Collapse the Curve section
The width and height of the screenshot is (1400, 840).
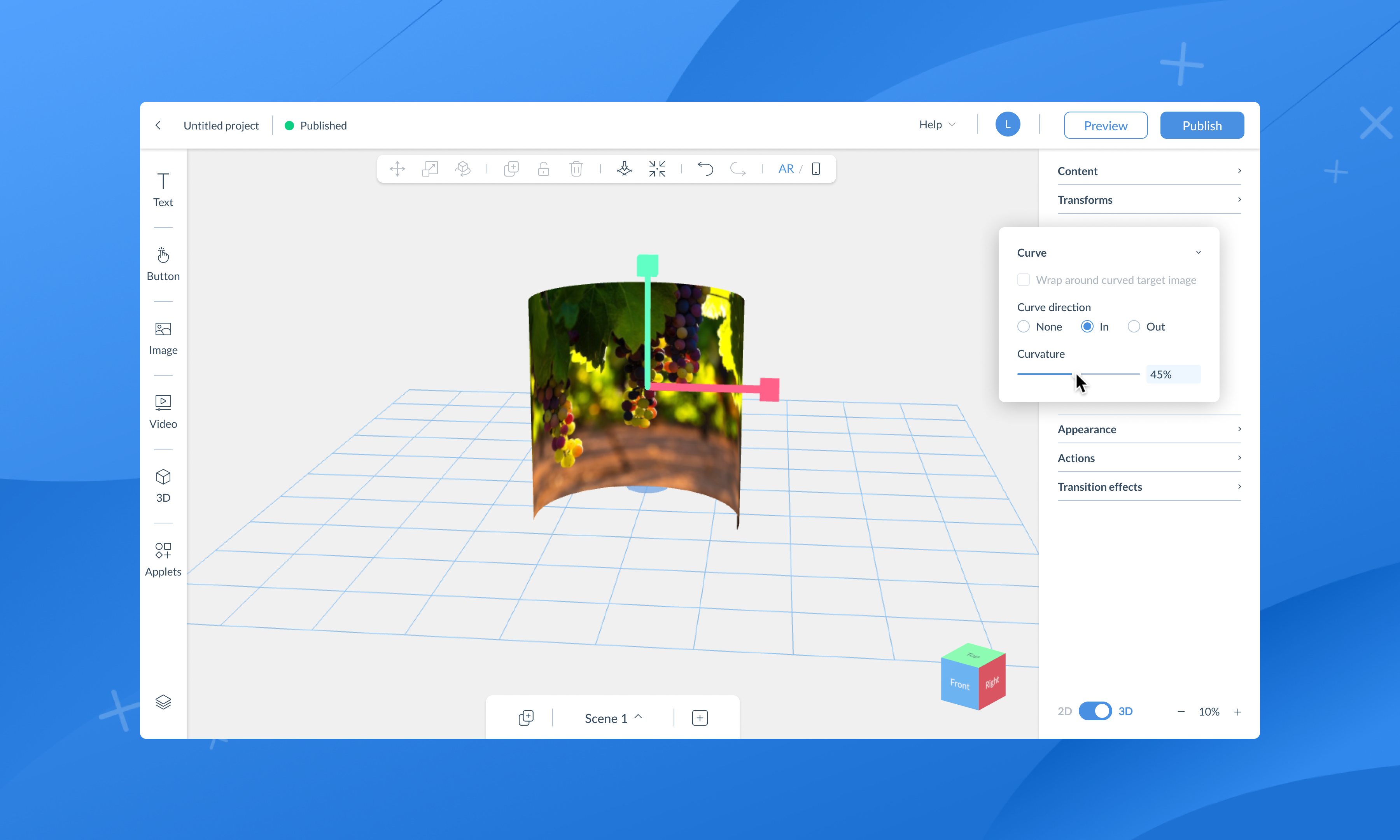point(1109,252)
